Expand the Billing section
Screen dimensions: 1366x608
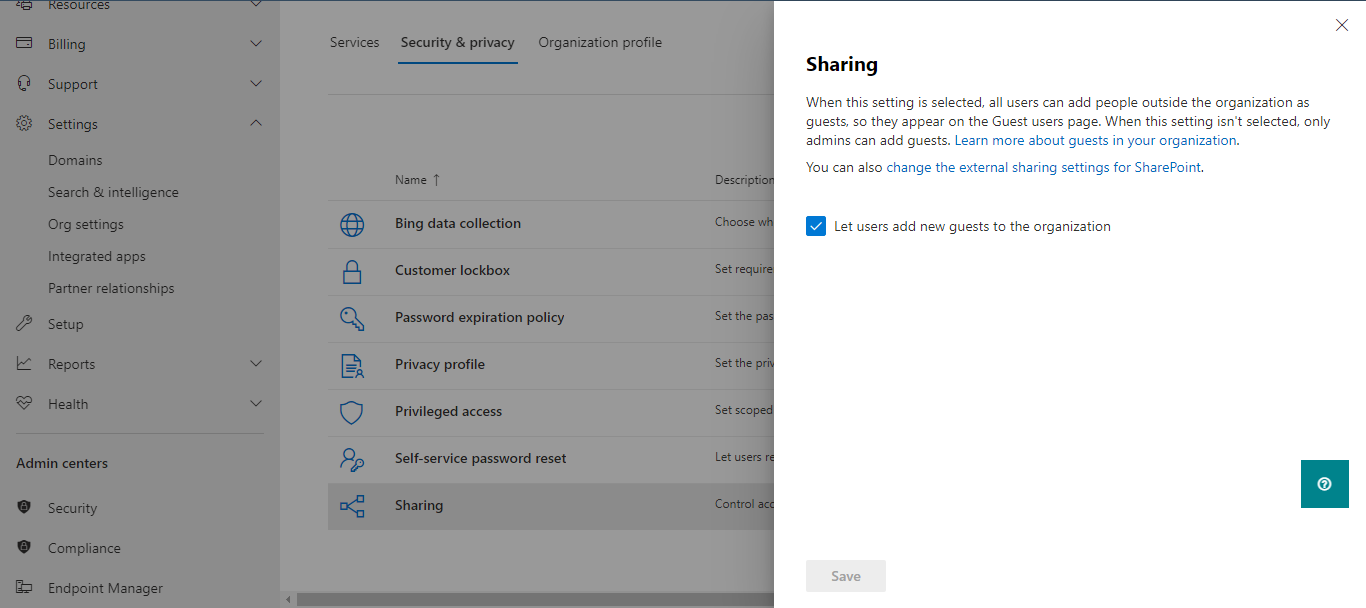point(140,43)
